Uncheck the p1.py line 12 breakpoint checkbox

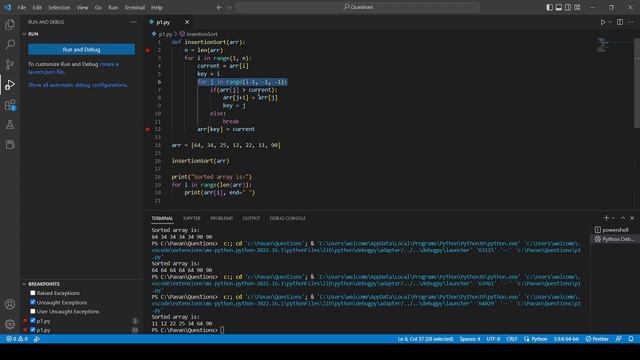click(x=33, y=330)
